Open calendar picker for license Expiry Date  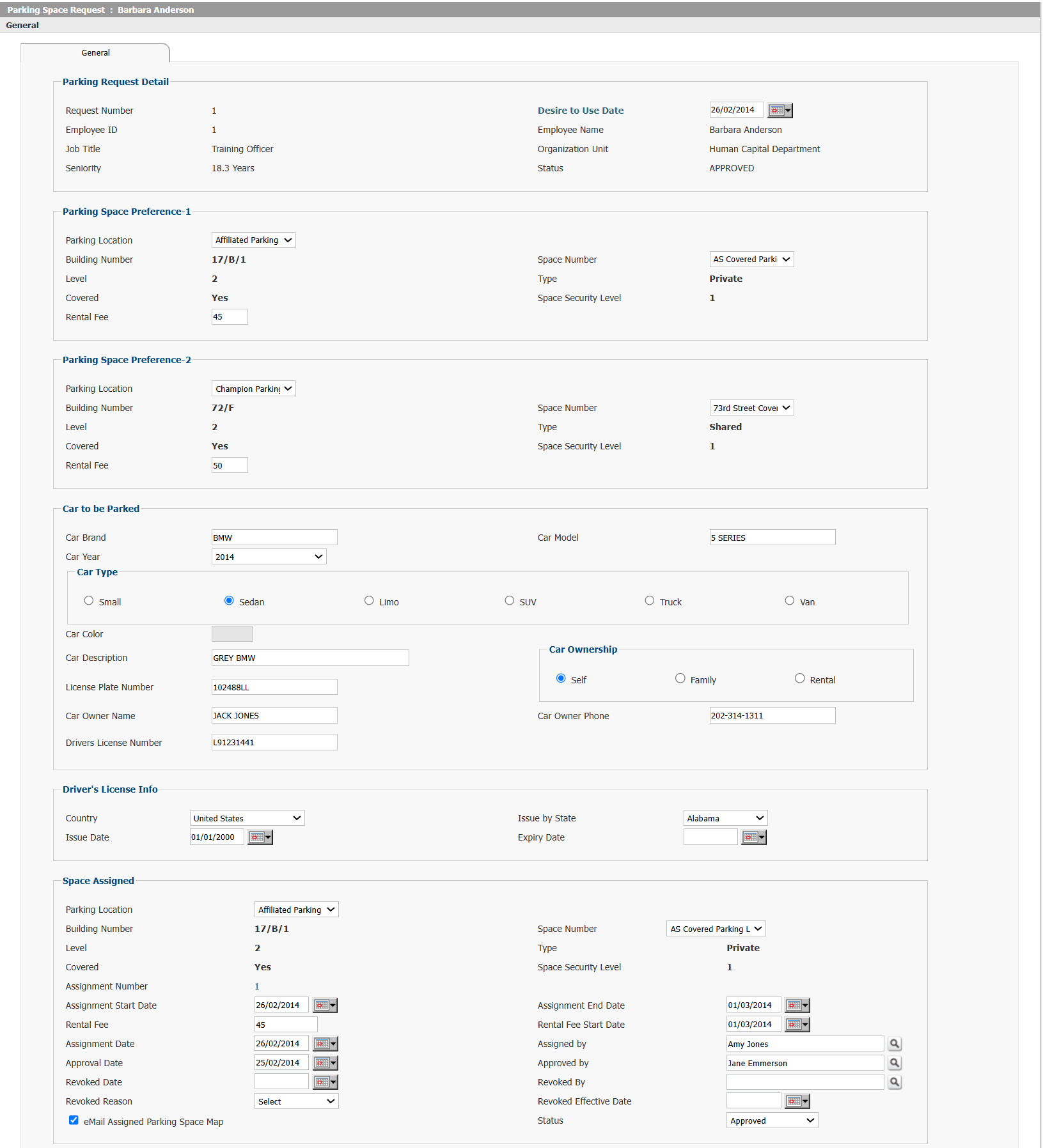(x=754, y=837)
